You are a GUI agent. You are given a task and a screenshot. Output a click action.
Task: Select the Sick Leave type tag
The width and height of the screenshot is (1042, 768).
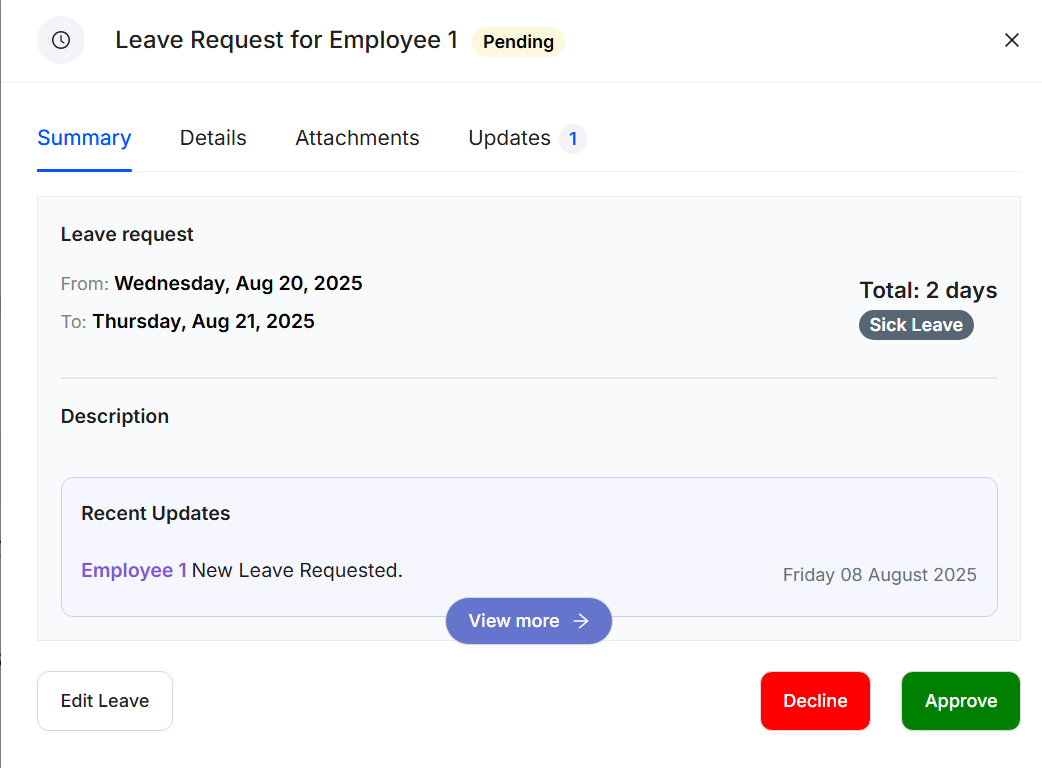(915, 325)
